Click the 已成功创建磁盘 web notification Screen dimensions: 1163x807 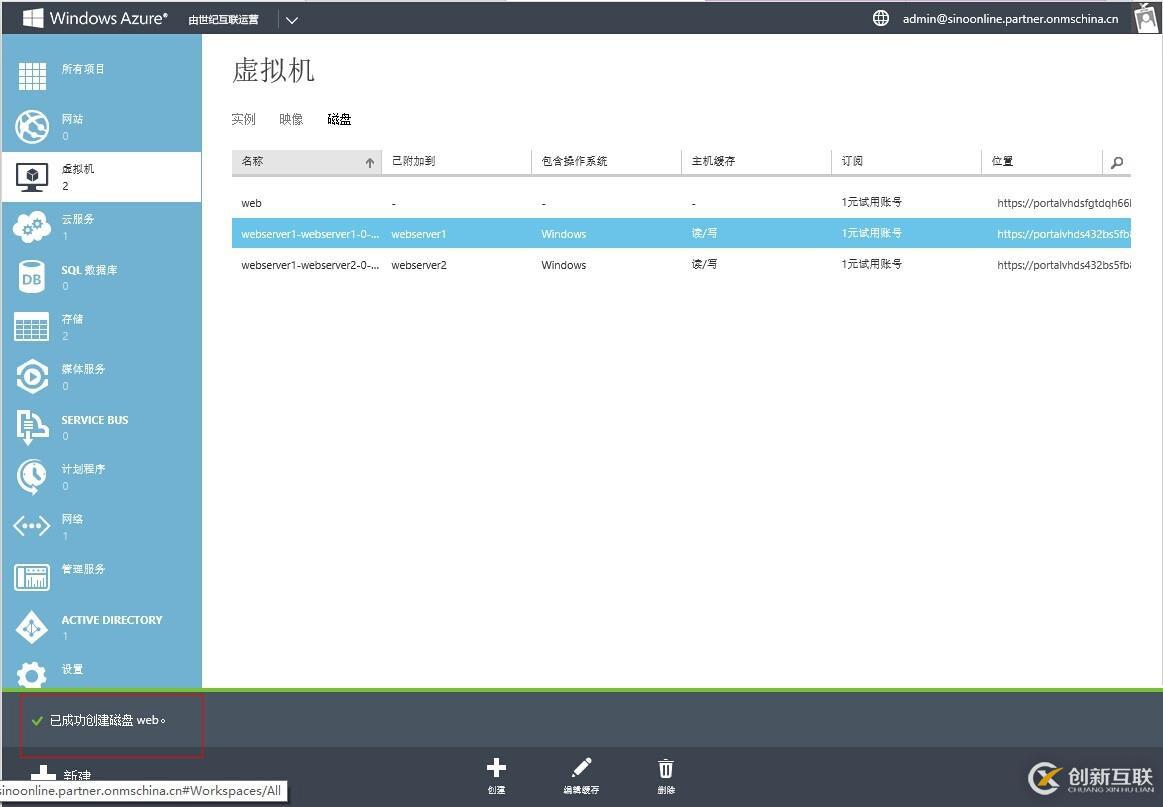tap(107, 719)
